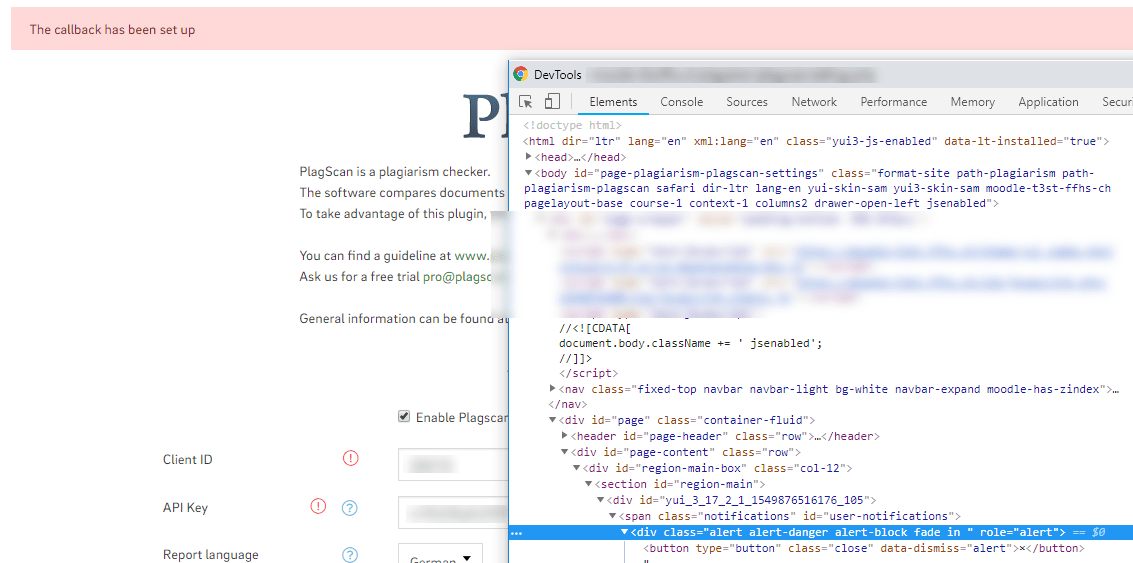The height and width of the screenshot is (563, 1133).
Task: Collapse the div page-content node
Action: (564, 452)
